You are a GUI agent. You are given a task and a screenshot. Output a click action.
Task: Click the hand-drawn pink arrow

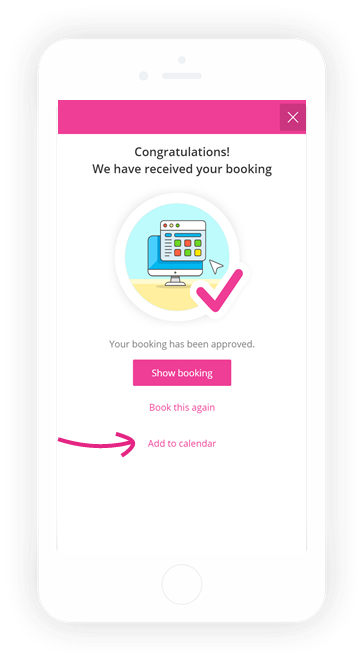click(x=96, y=443)
